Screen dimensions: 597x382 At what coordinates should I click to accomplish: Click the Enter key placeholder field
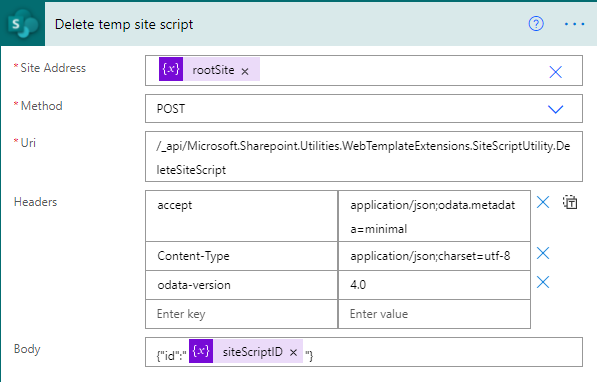pos(241,314)
